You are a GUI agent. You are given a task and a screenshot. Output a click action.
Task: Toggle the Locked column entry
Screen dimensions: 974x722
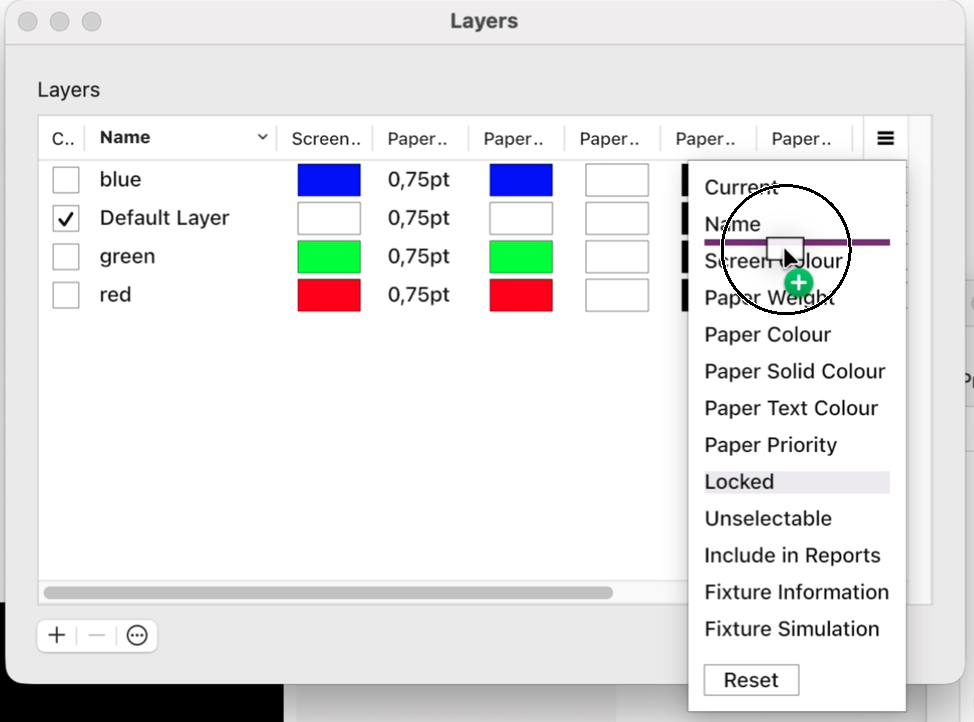point(739,481)
